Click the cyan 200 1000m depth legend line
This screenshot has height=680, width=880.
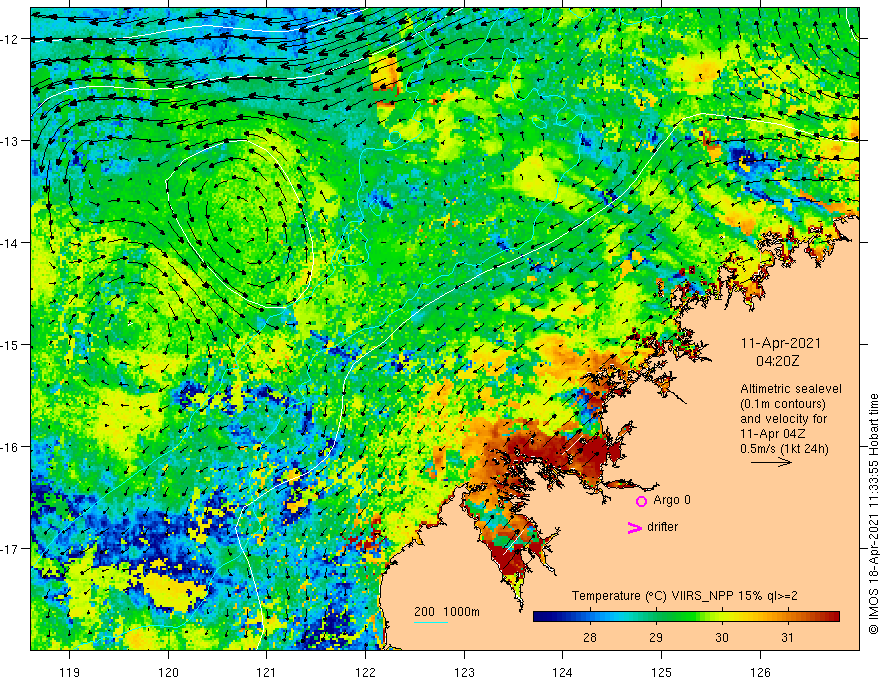[430, 622]
